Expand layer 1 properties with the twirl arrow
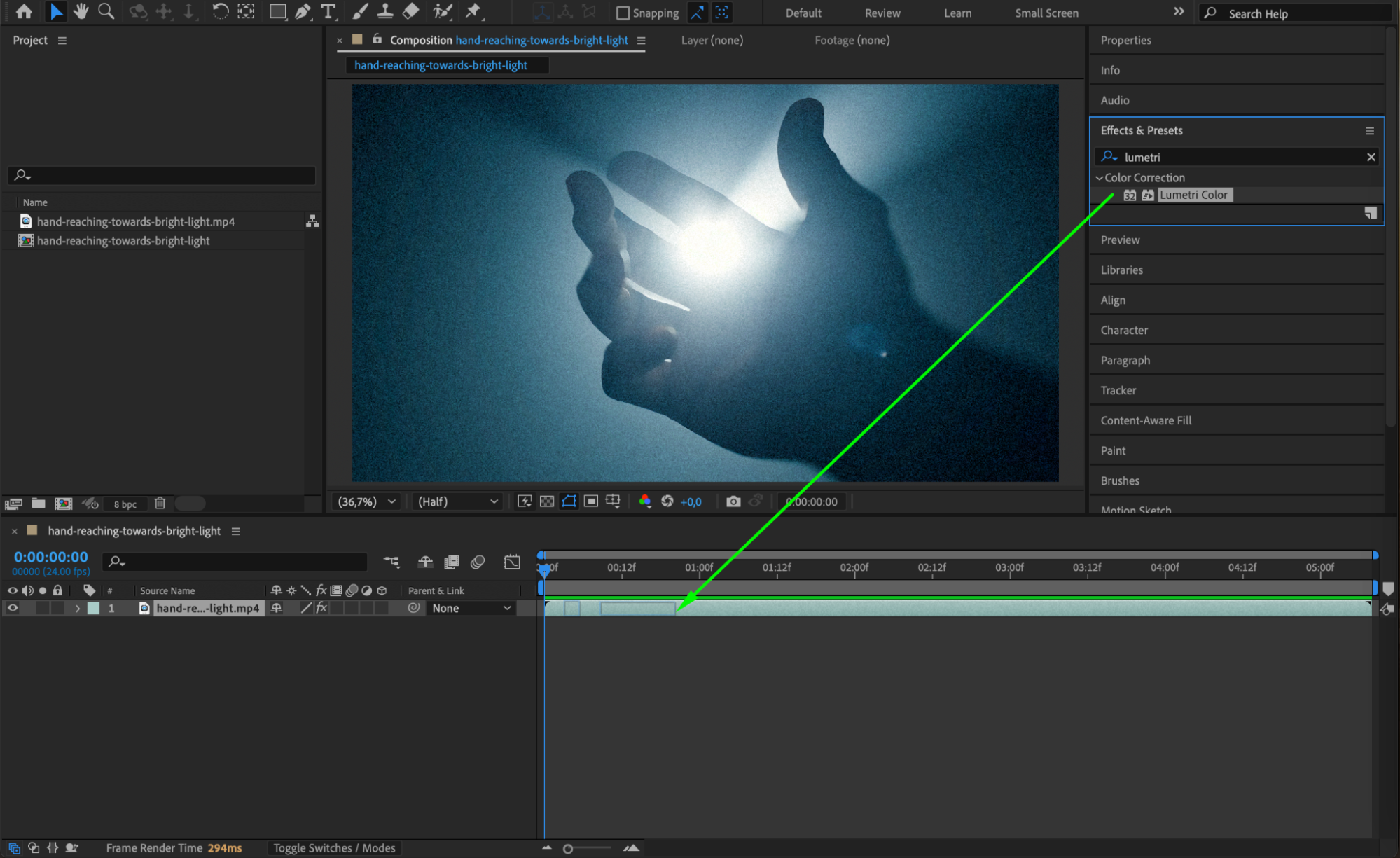The image size is (1400, 858). [77, 608]
